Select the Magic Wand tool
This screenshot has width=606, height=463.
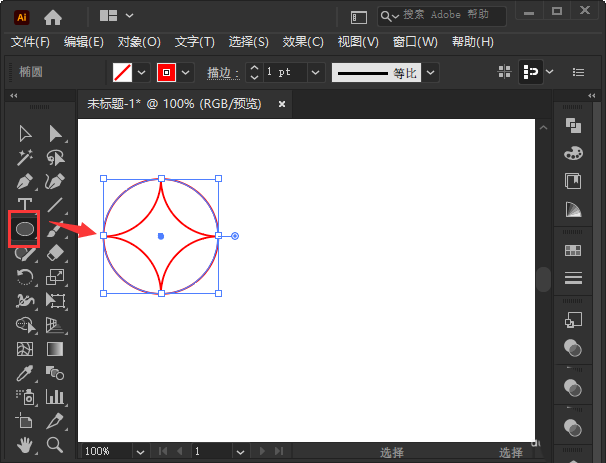tap(25, 157)
